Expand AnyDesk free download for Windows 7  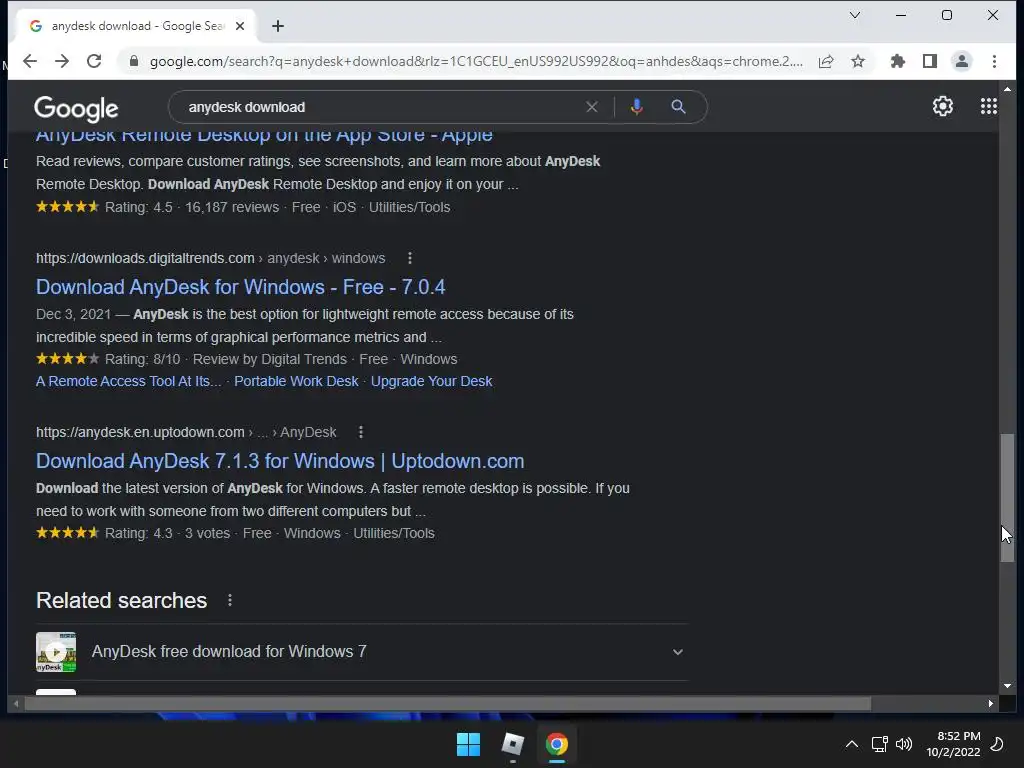(362, 652)
